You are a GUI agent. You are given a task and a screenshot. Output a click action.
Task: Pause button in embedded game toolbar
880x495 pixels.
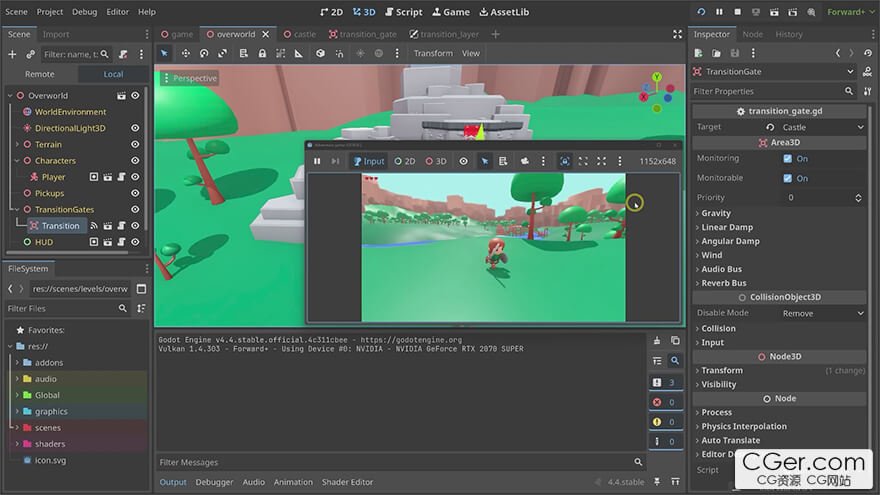317,161
